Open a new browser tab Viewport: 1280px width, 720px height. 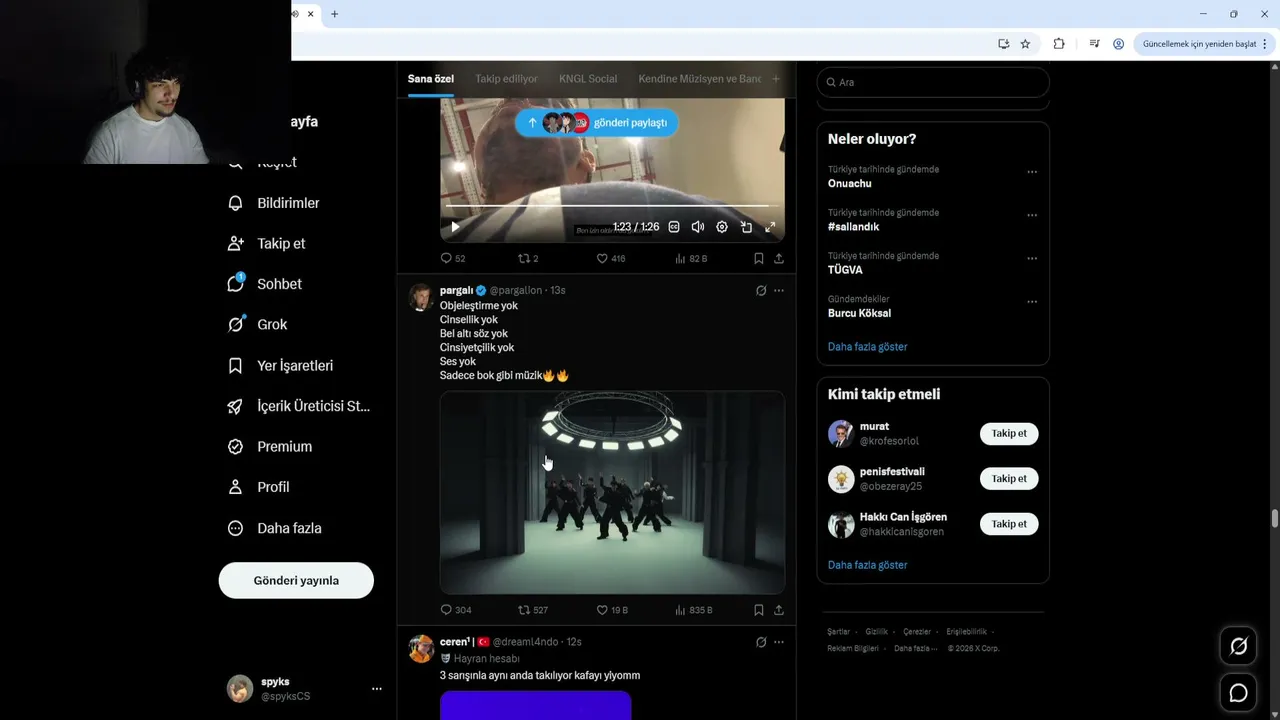(x=334, y=14)
